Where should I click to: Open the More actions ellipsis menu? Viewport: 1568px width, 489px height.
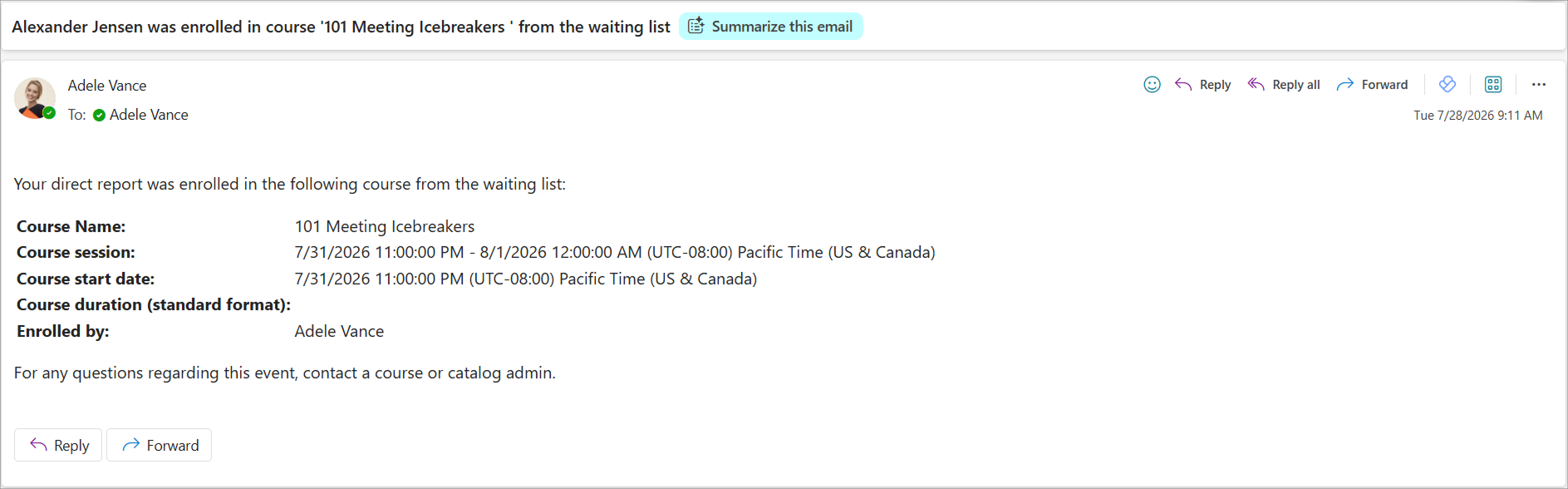(1539, 84)
